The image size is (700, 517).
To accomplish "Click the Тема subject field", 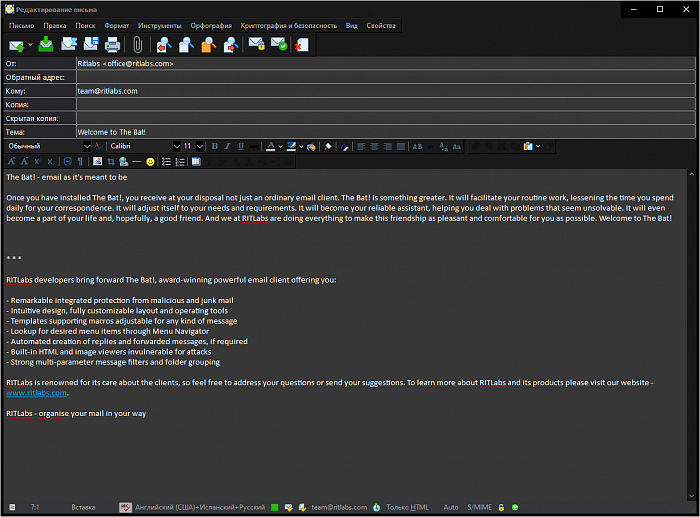I will (x=386, y=132).
